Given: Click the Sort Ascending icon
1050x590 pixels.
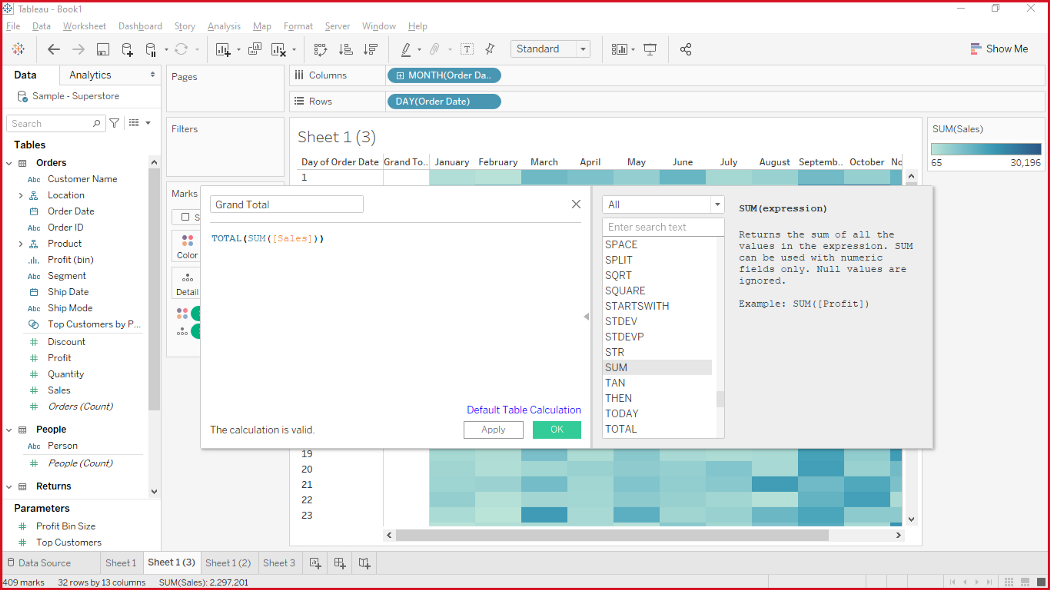Looking at the screenshot, I should coord(346,49).
